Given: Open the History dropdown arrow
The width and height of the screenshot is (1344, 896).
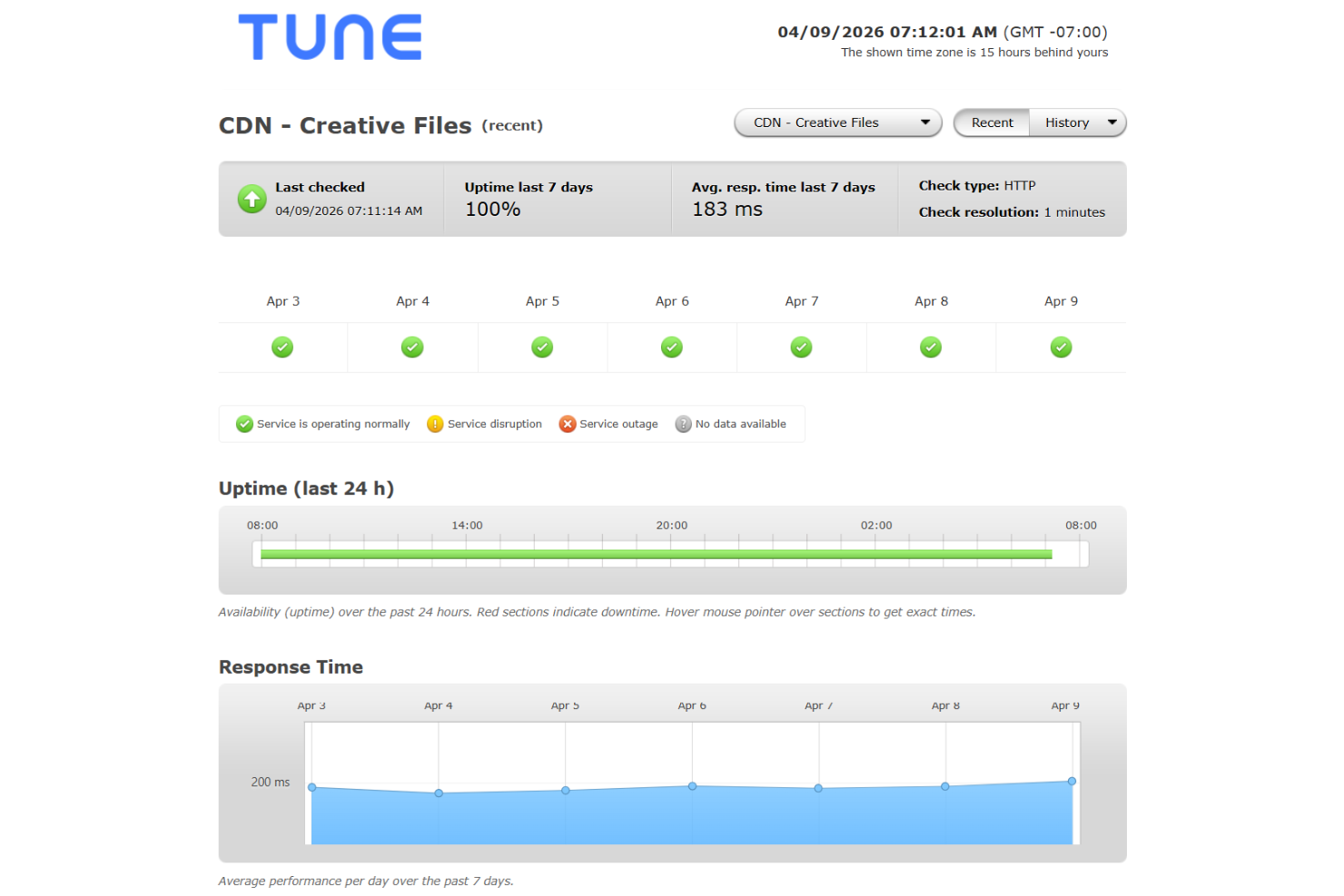Looking at the screenshot, I should pos(1112,123).
